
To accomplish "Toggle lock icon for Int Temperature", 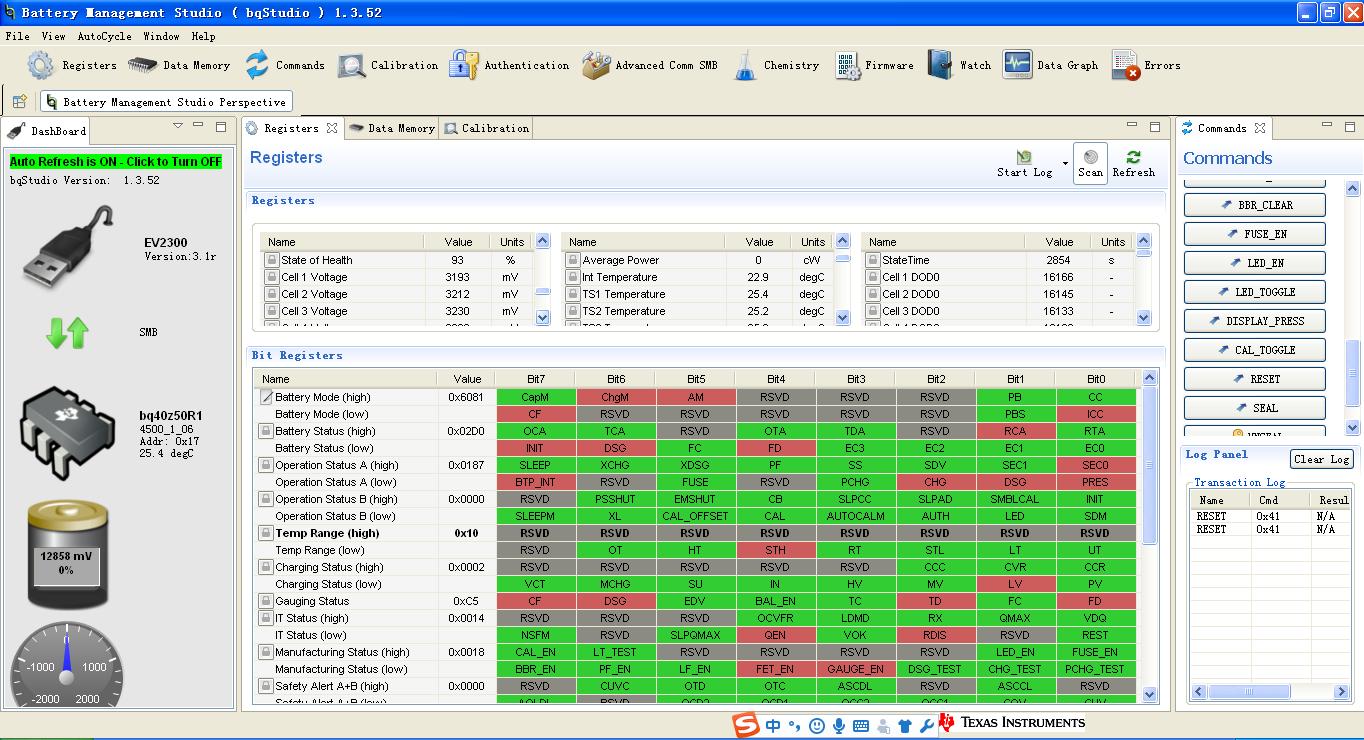I will (x=573, y=277).
